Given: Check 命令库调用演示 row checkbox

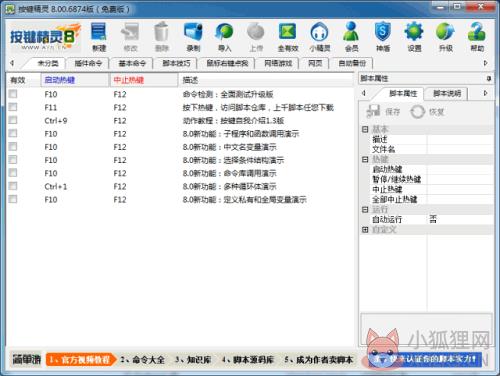Looking at the screenshot, I should coord(13,173).
